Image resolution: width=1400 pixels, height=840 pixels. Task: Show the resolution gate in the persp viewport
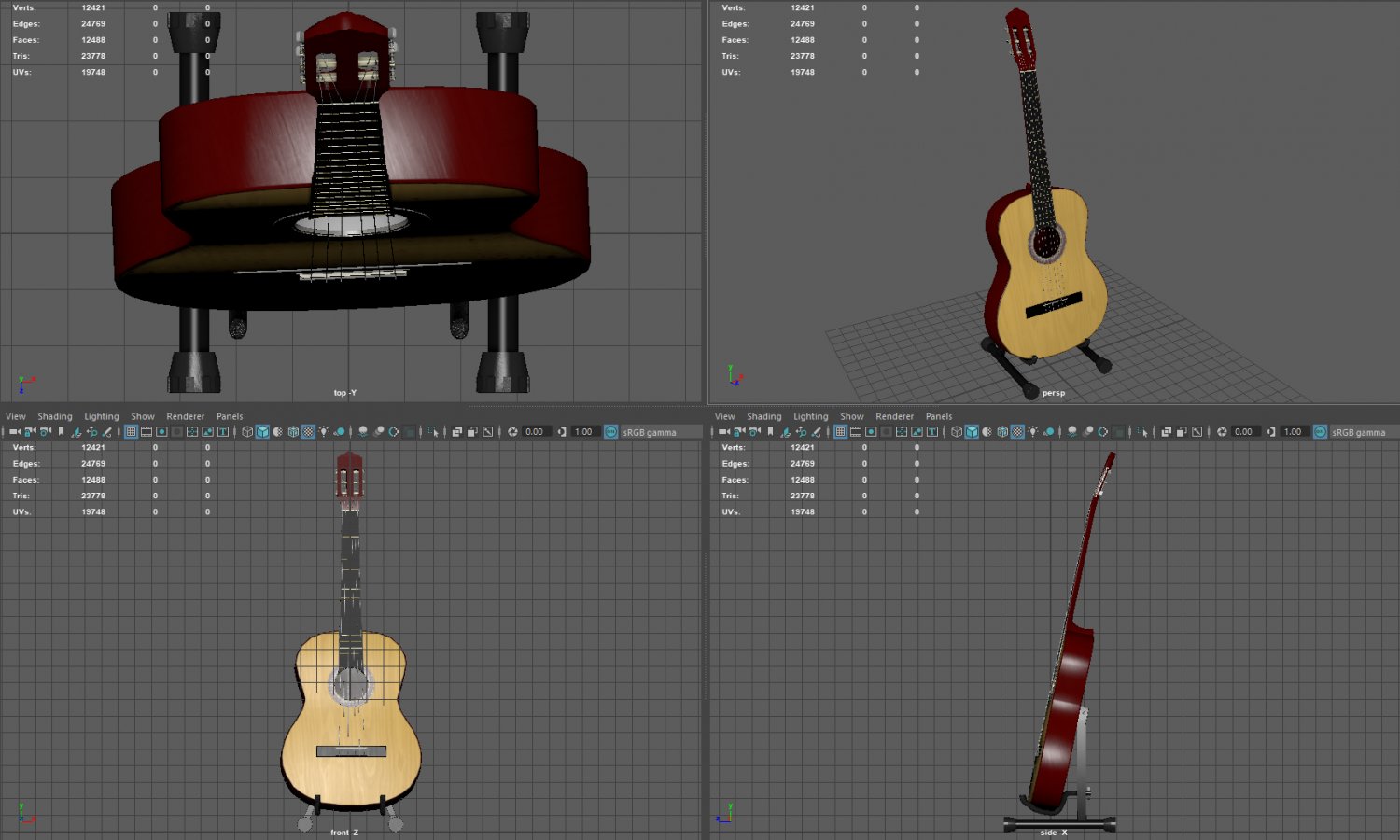click(x=870, y=432)
